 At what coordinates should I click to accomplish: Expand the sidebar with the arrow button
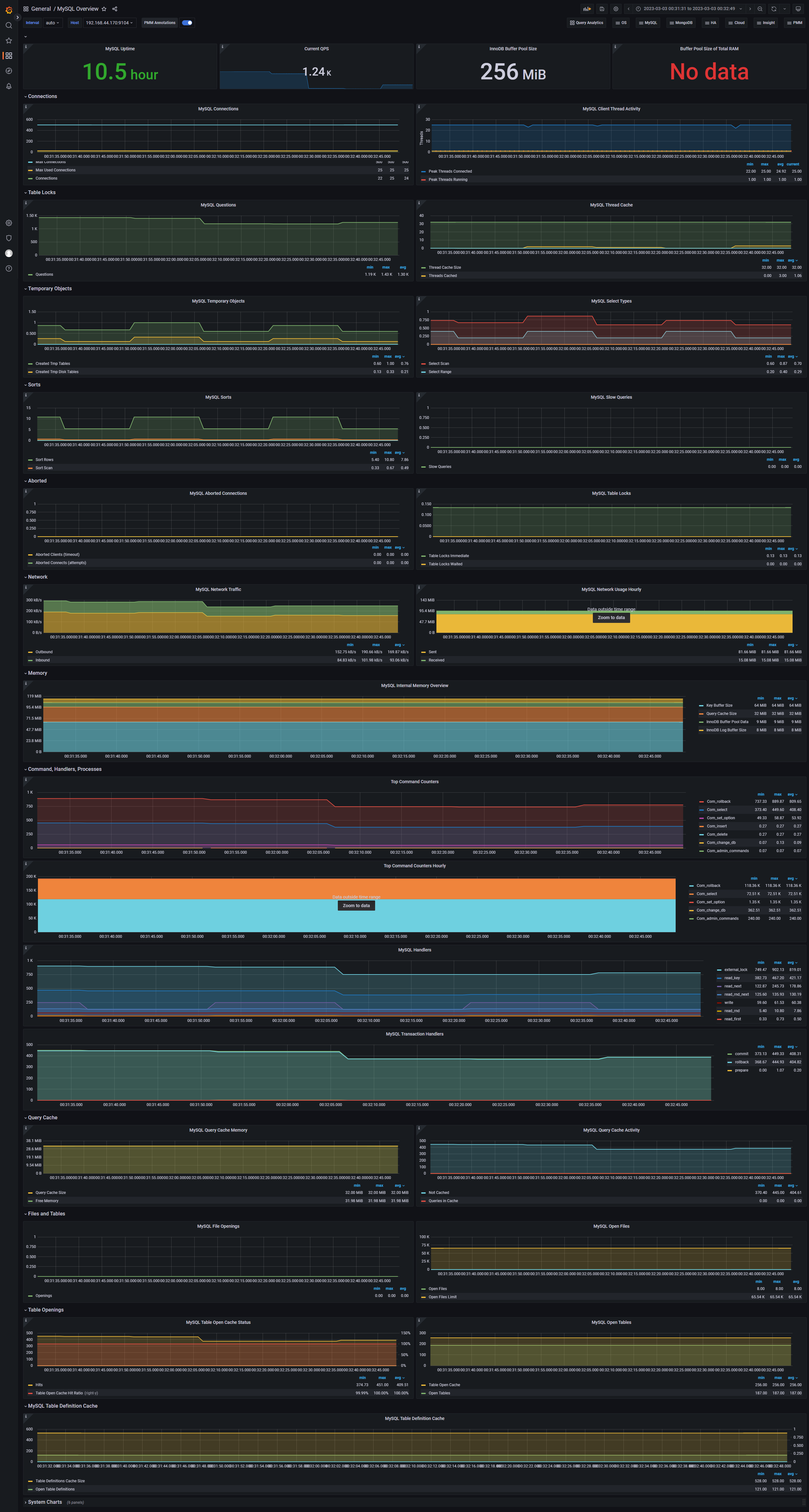tap(18, 18)
